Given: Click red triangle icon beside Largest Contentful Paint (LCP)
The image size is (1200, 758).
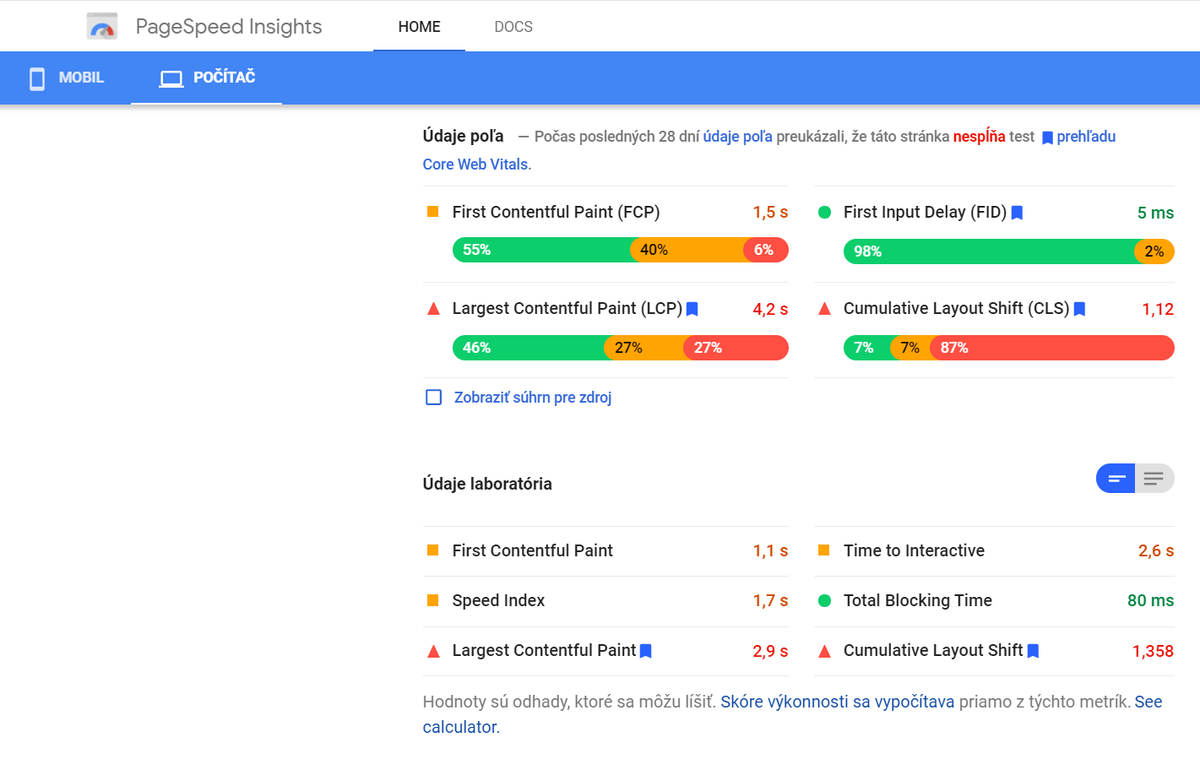Looking at the screenshot, I should coord(433,309).
